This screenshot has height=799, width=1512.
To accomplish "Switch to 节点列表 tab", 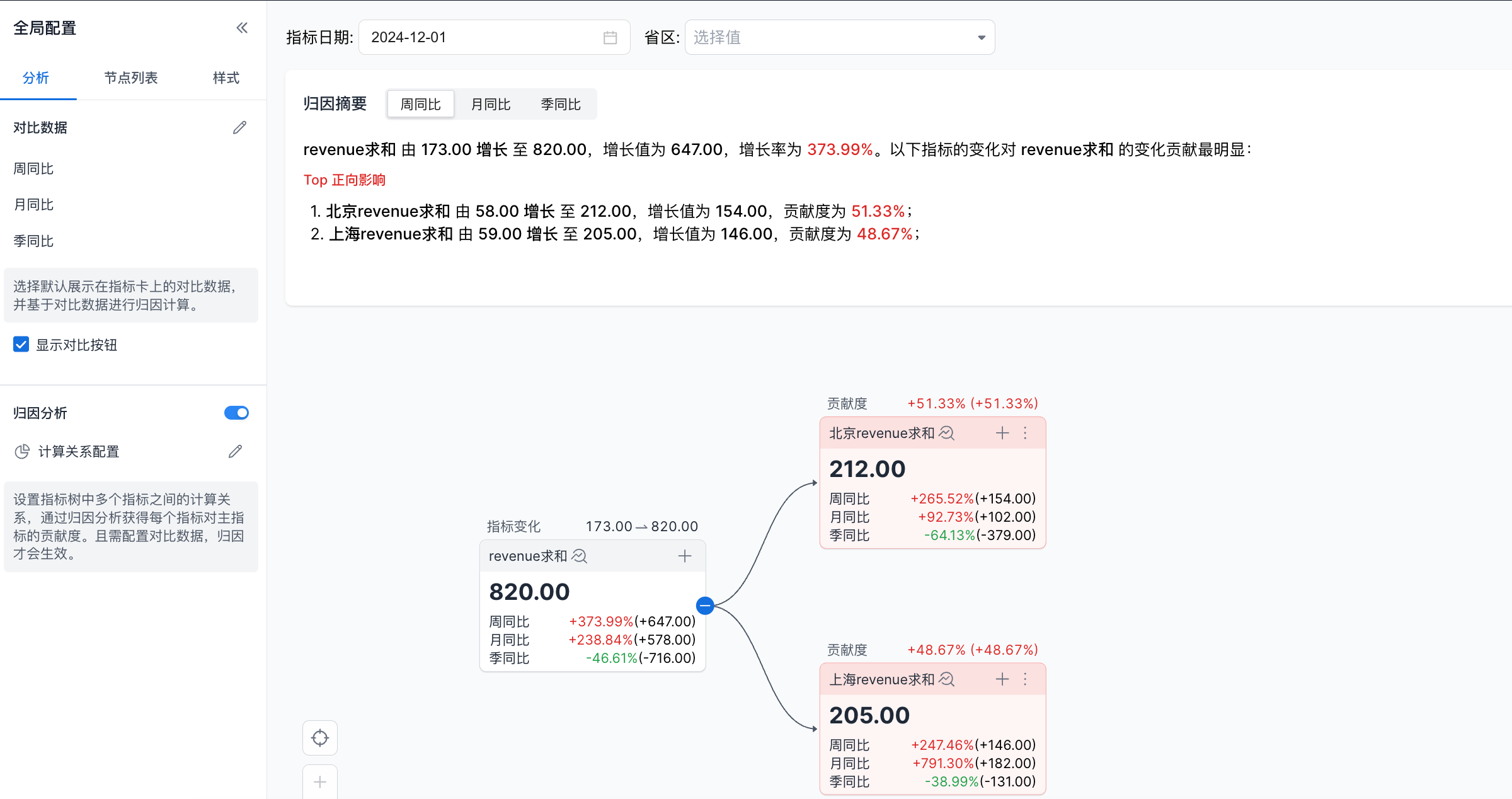I will 131,78.
